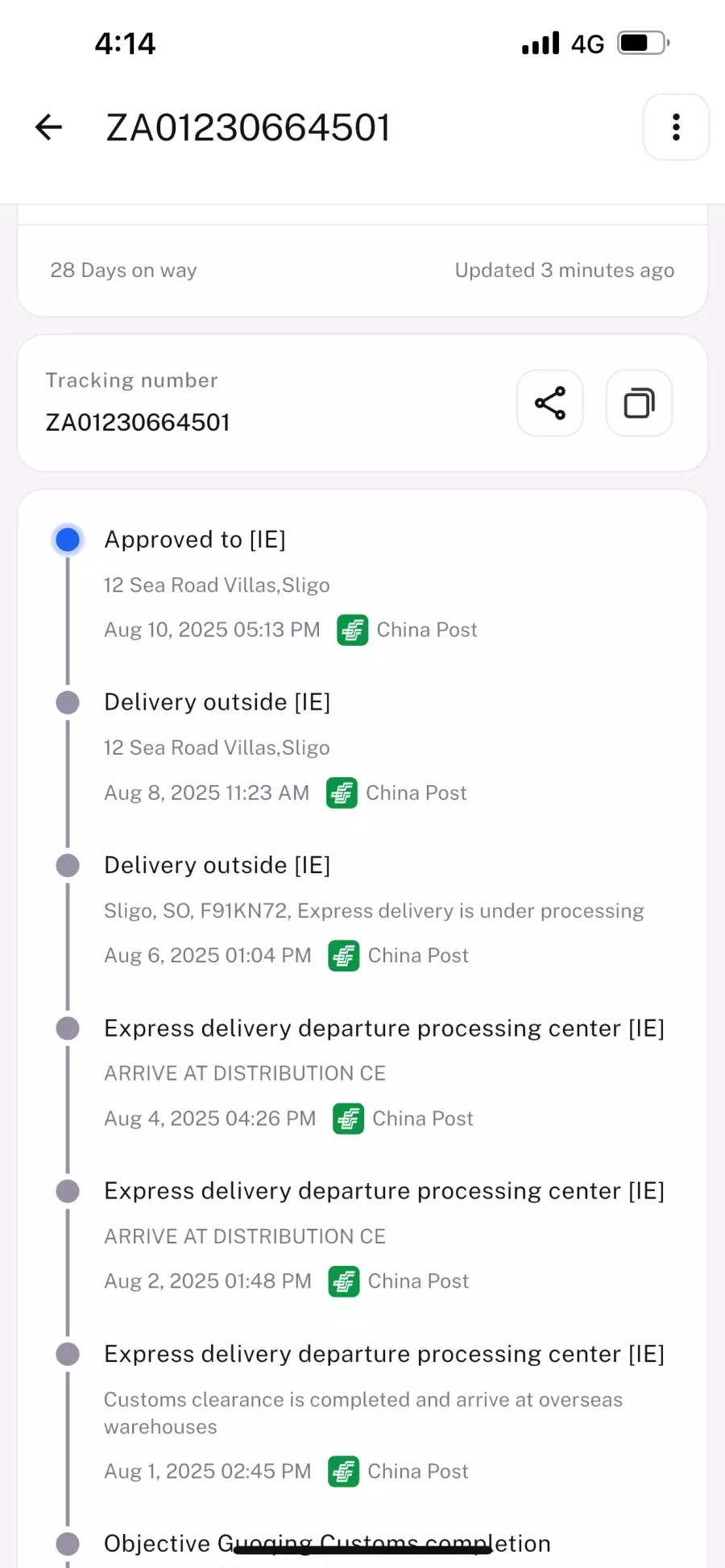Tap the ZA01230664501 tracking number text in card
The image size is (725, 1568).
pyautogui.click(x=138, y=422)
